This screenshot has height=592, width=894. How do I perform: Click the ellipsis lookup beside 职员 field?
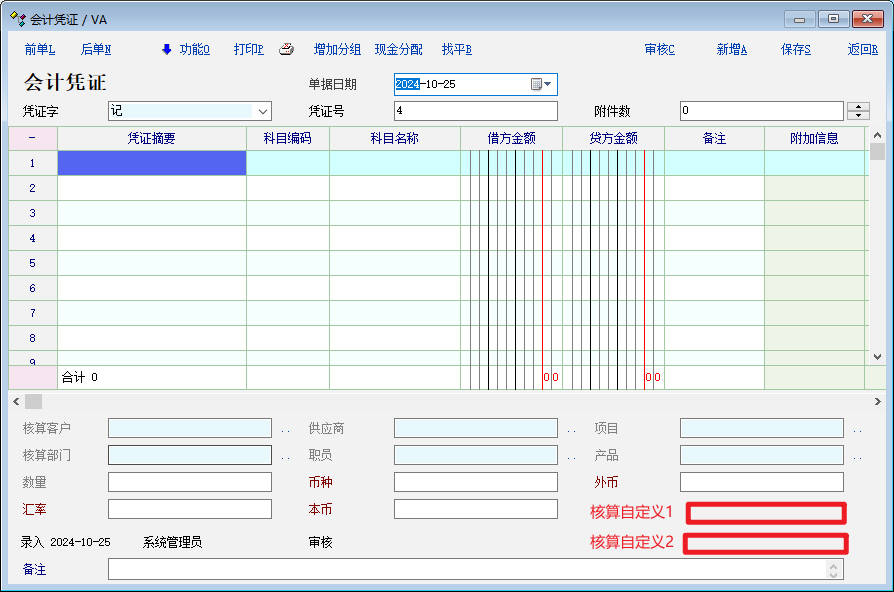click(x=571, y=456)
